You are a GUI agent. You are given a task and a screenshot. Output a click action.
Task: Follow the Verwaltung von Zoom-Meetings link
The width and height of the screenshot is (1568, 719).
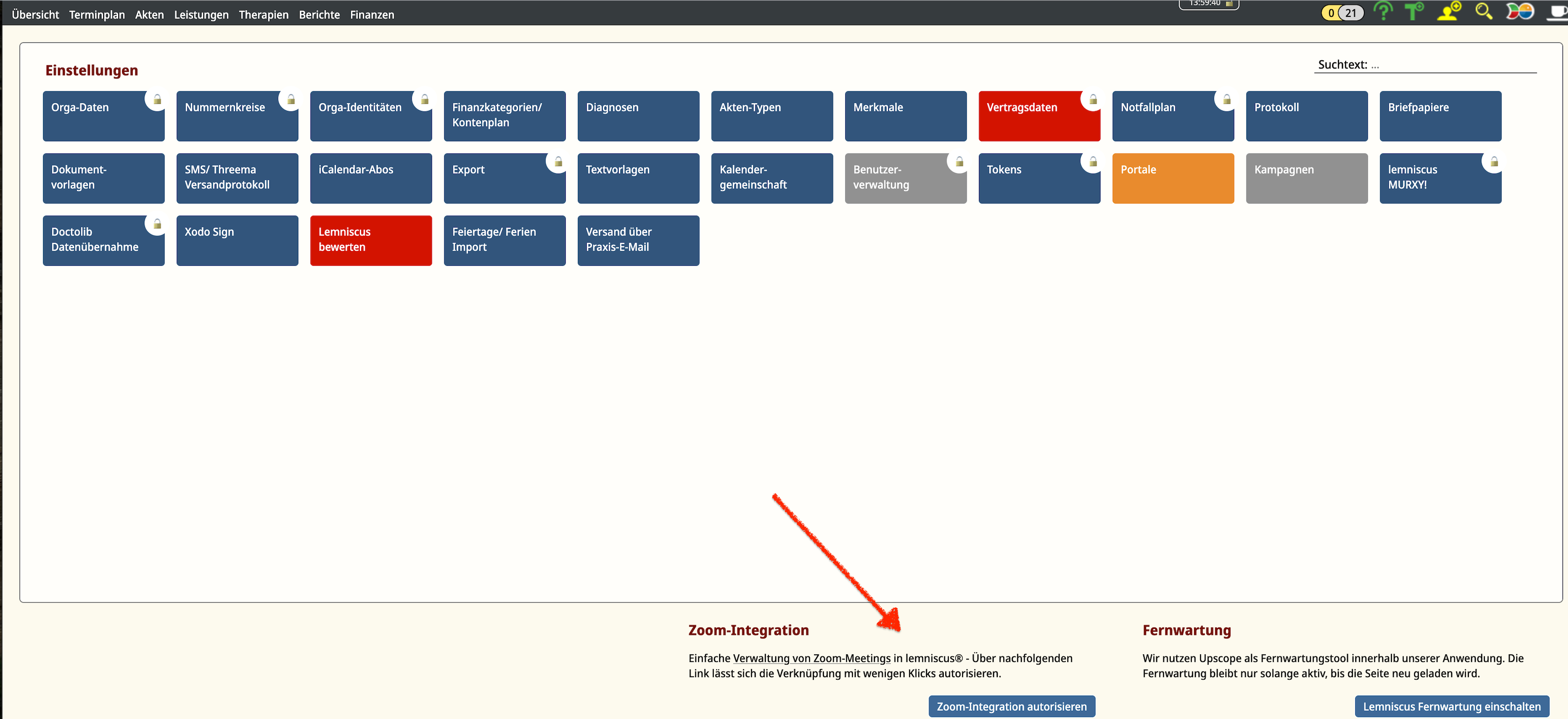[811, 658]
